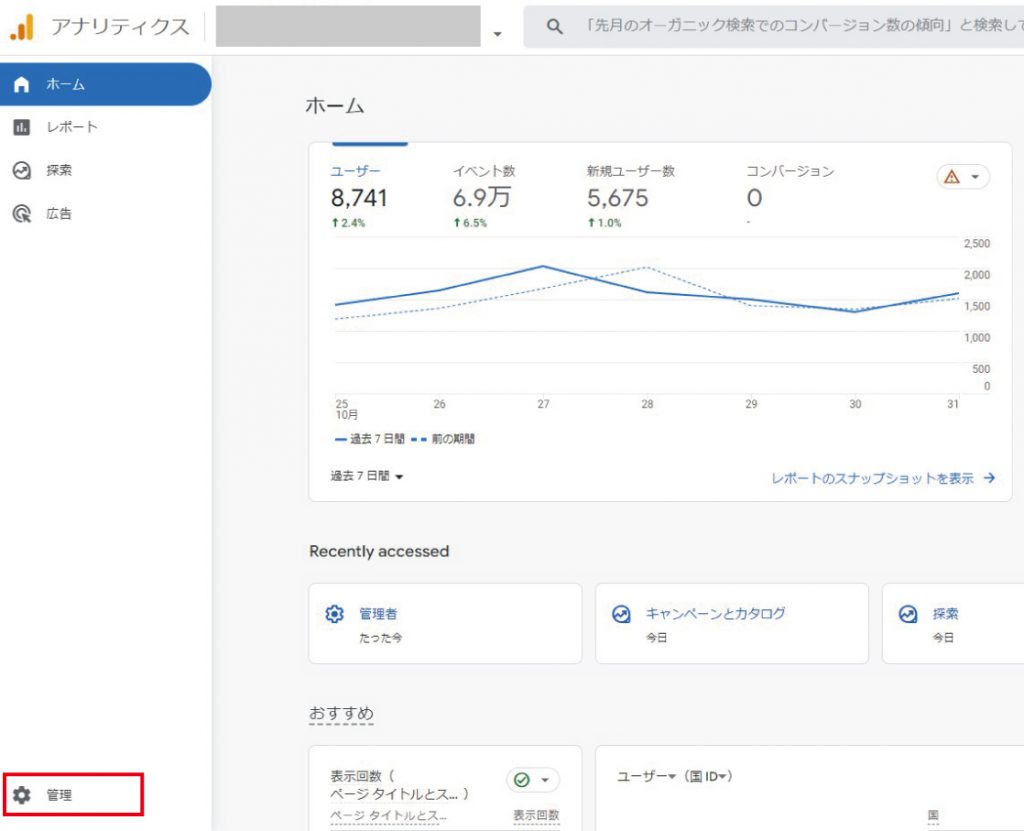The image size is (1024, 831).
Task: Click the レポート bar chart icon
Action: [22, 127]
